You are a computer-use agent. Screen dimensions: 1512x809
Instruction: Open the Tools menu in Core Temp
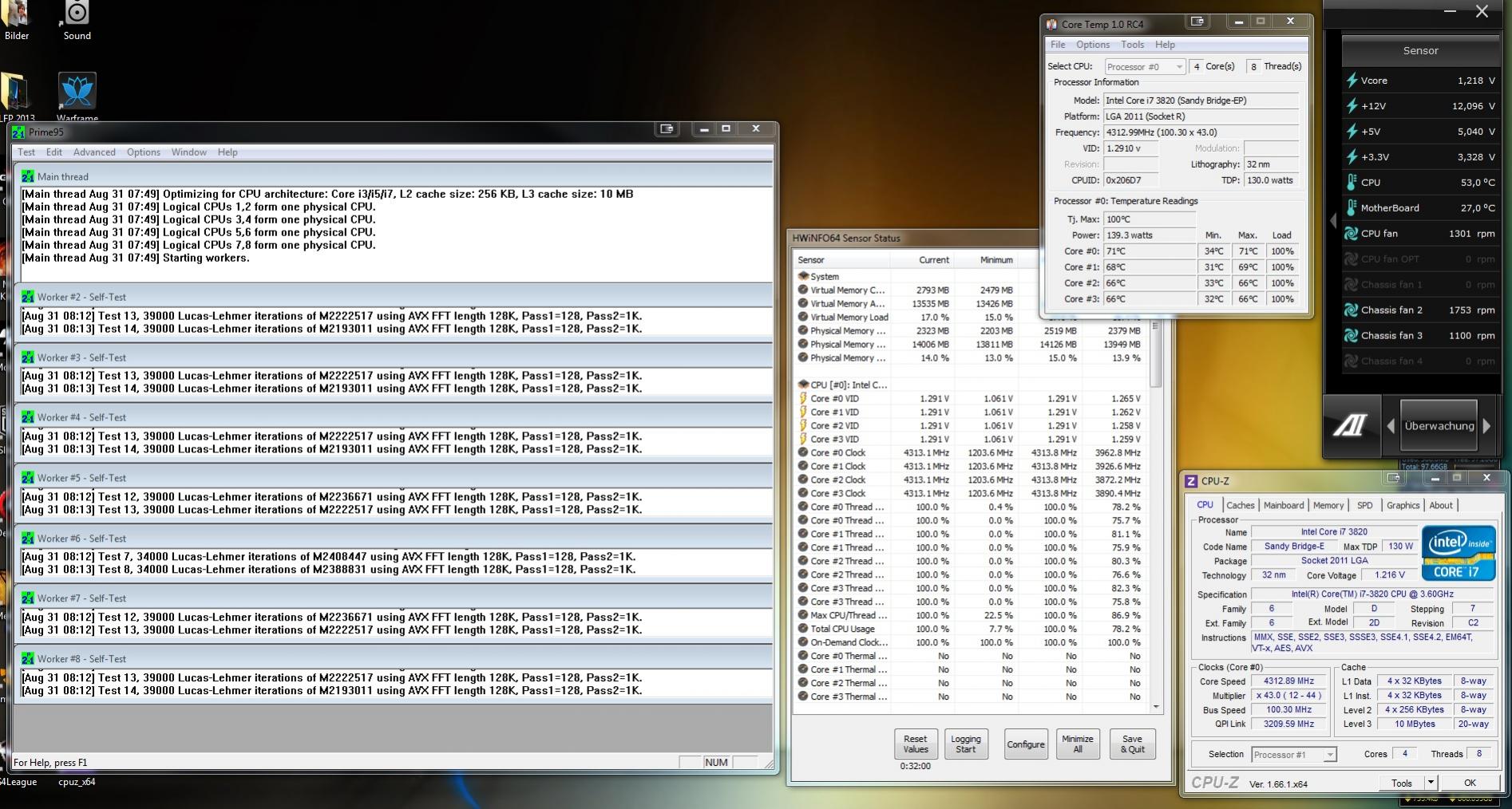1132,45
